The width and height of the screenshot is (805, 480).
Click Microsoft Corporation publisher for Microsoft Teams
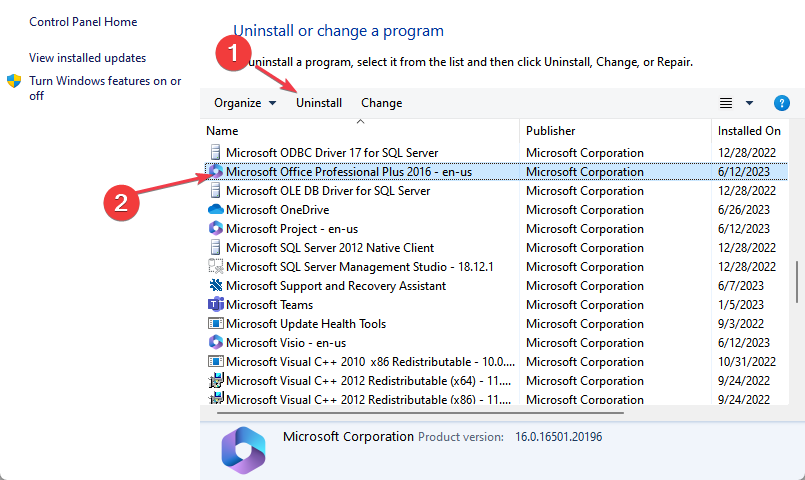point(585,305)
